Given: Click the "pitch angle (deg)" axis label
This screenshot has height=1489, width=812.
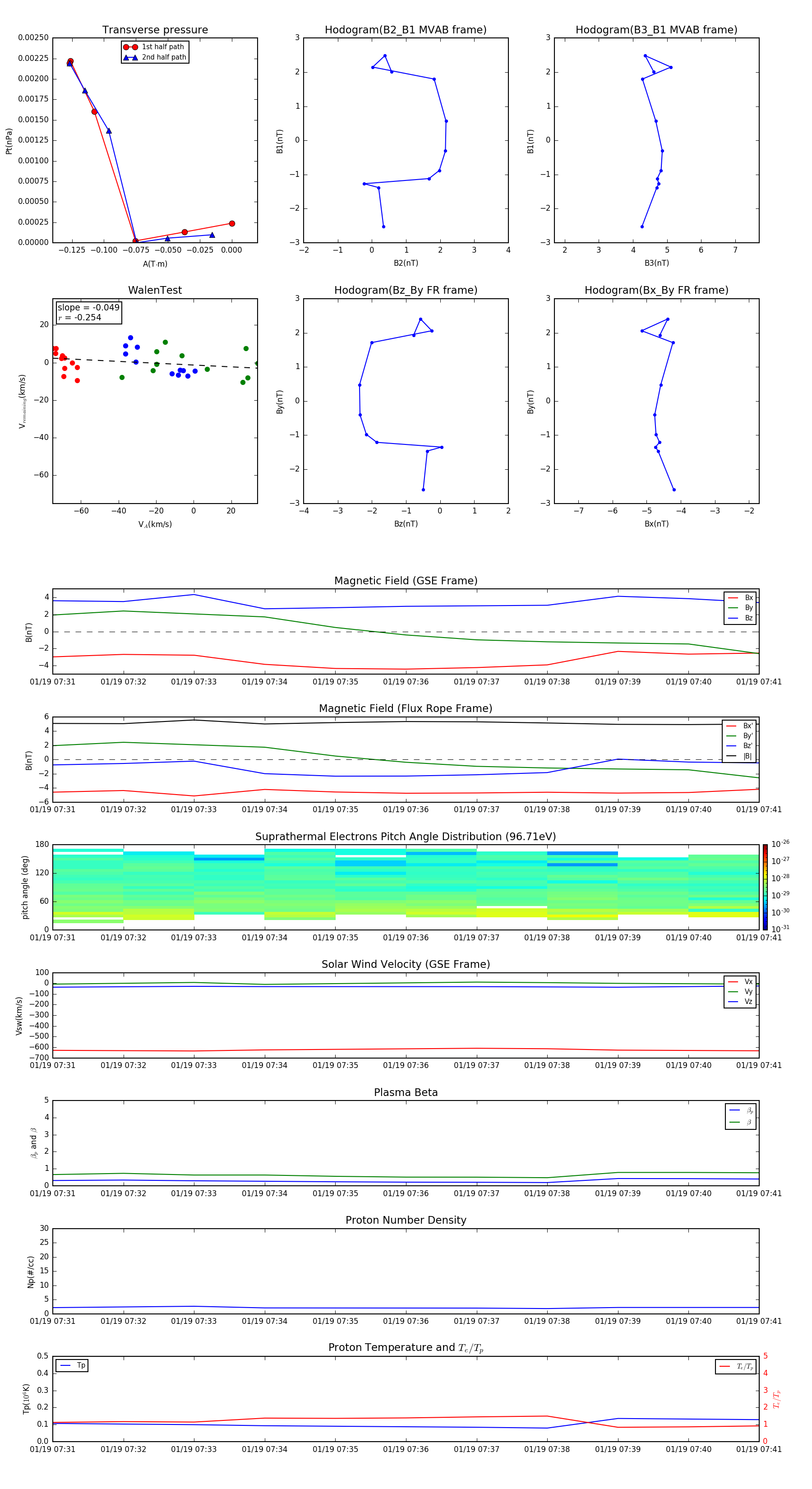Looking at the screenshot, I should (25, 887).
